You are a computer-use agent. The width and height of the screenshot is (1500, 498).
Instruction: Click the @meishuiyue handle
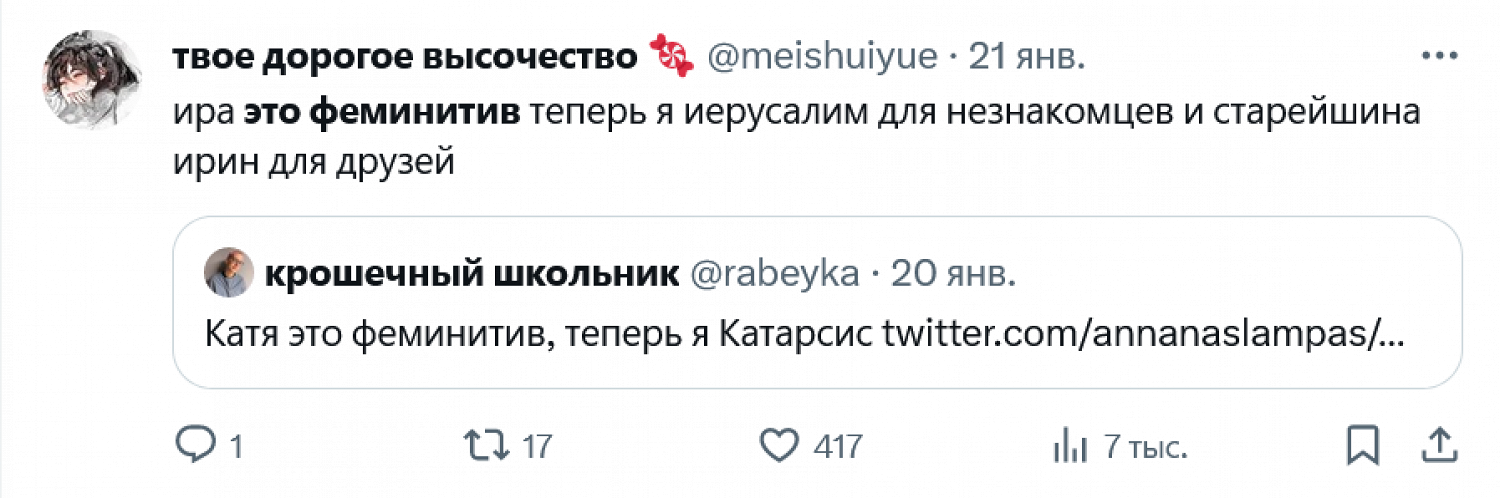(822, 58)
